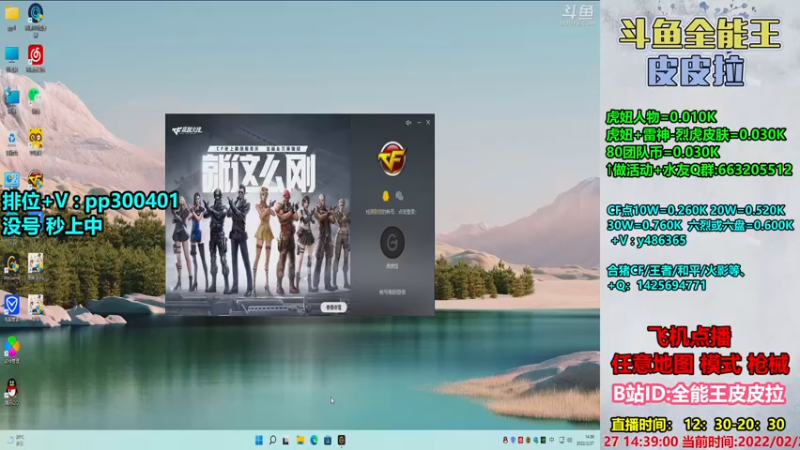
Task: Open the blue circular-logo shortcut beside the yellow folder
Action: pyautogui.click(x=35, y=13)
